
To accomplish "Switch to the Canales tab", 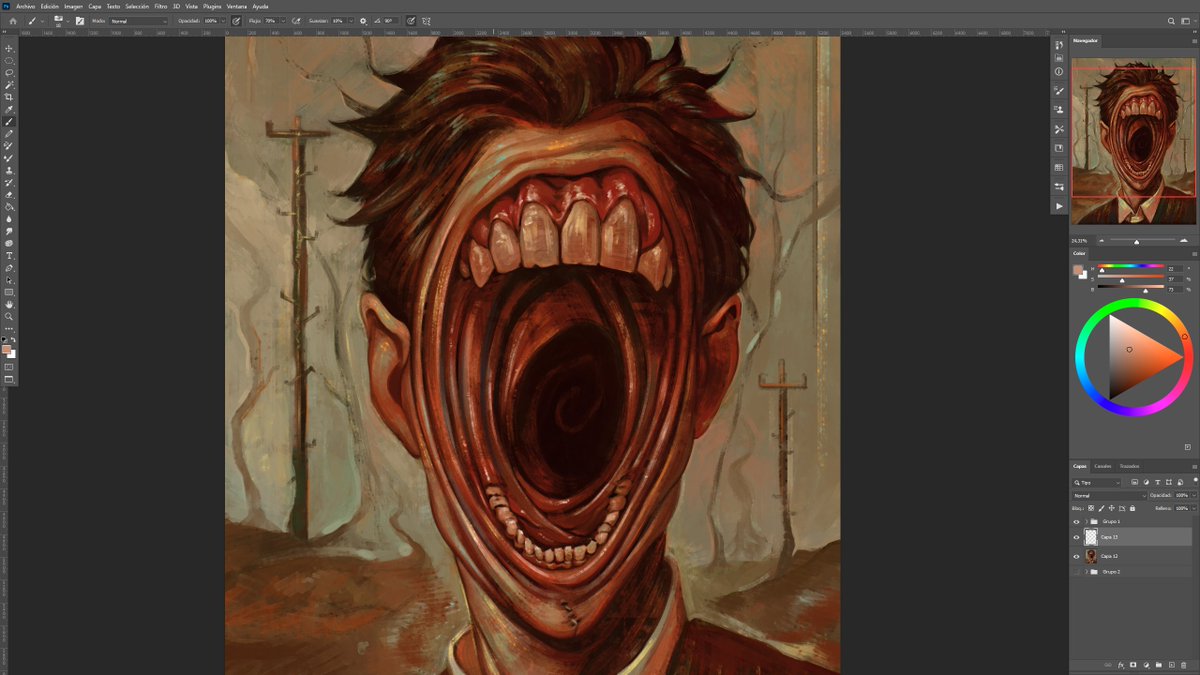I will 1103,466.
